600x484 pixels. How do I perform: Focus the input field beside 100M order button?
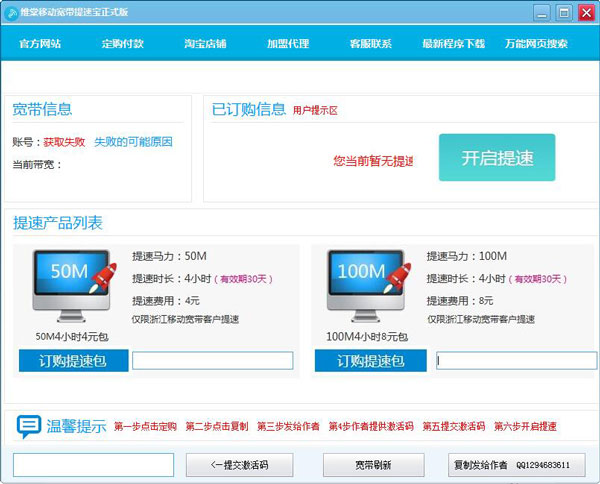(x=516, y=360)
